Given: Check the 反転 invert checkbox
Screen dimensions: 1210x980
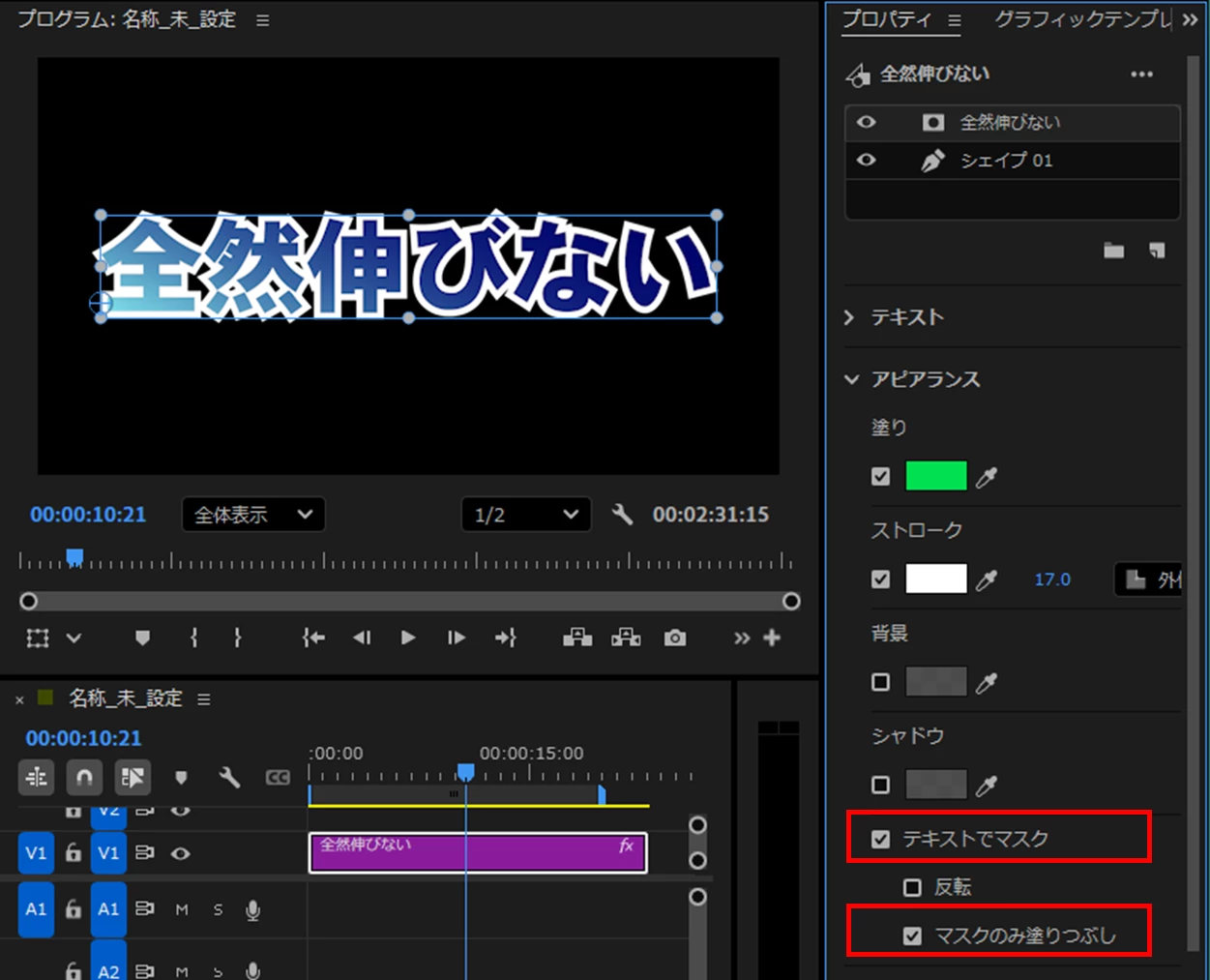Looking at the screenshot, I should point(912,887).
